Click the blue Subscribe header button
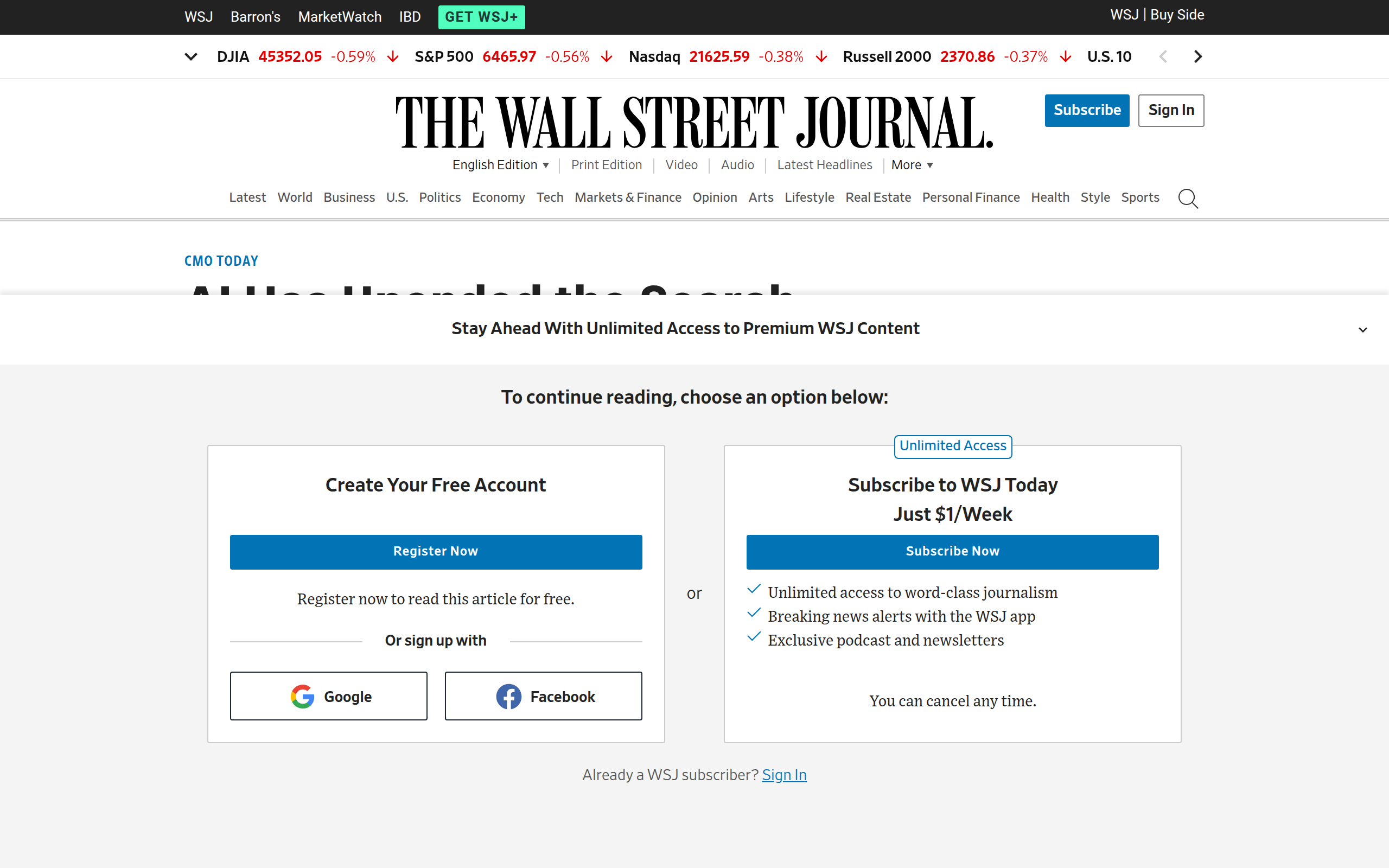 [1087, 110]
